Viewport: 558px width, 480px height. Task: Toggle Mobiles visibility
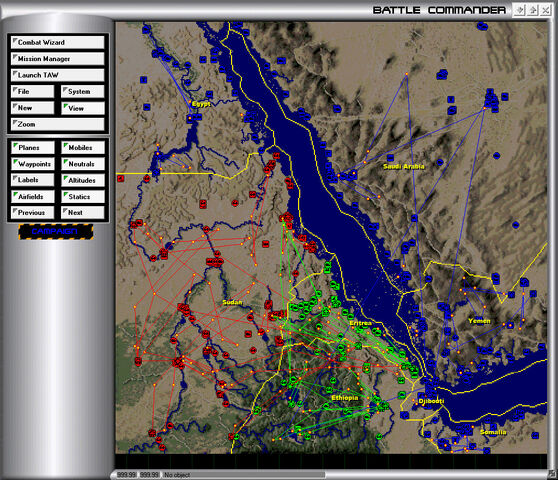click(x=83, y=147)
